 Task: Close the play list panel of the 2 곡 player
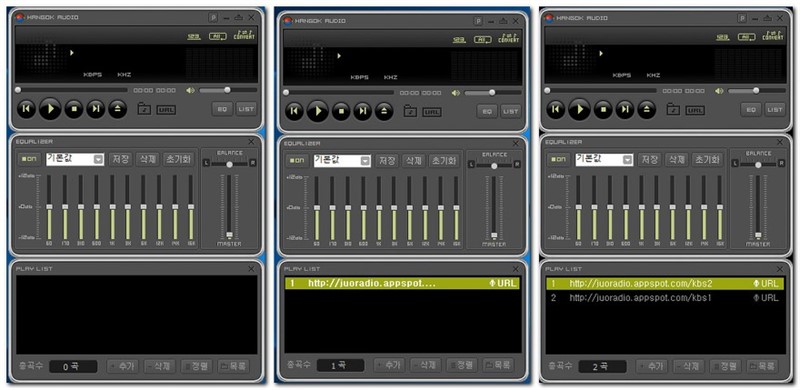[780, 269]
